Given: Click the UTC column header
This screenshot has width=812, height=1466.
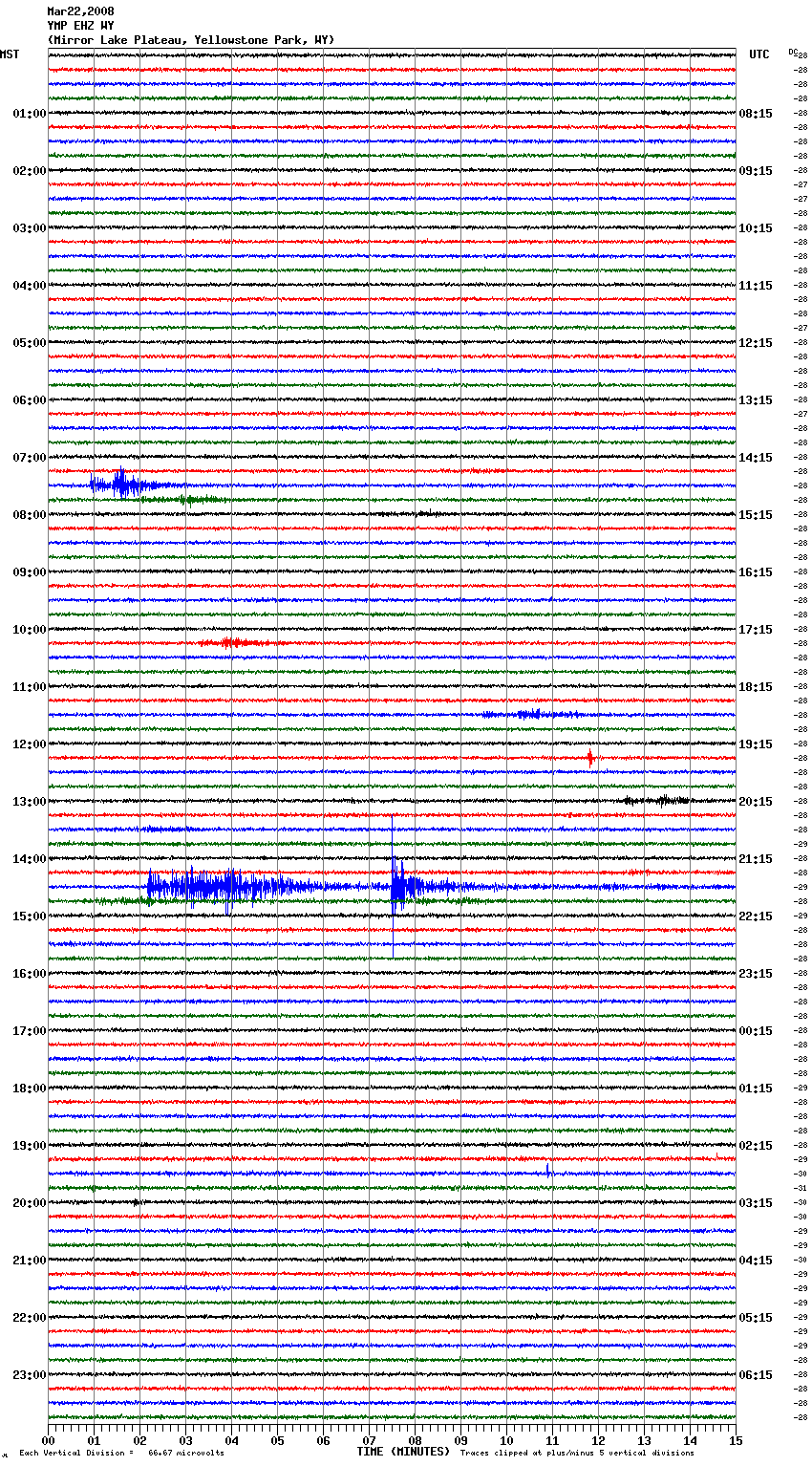Looking at the screenshot, I should point(759,54).
